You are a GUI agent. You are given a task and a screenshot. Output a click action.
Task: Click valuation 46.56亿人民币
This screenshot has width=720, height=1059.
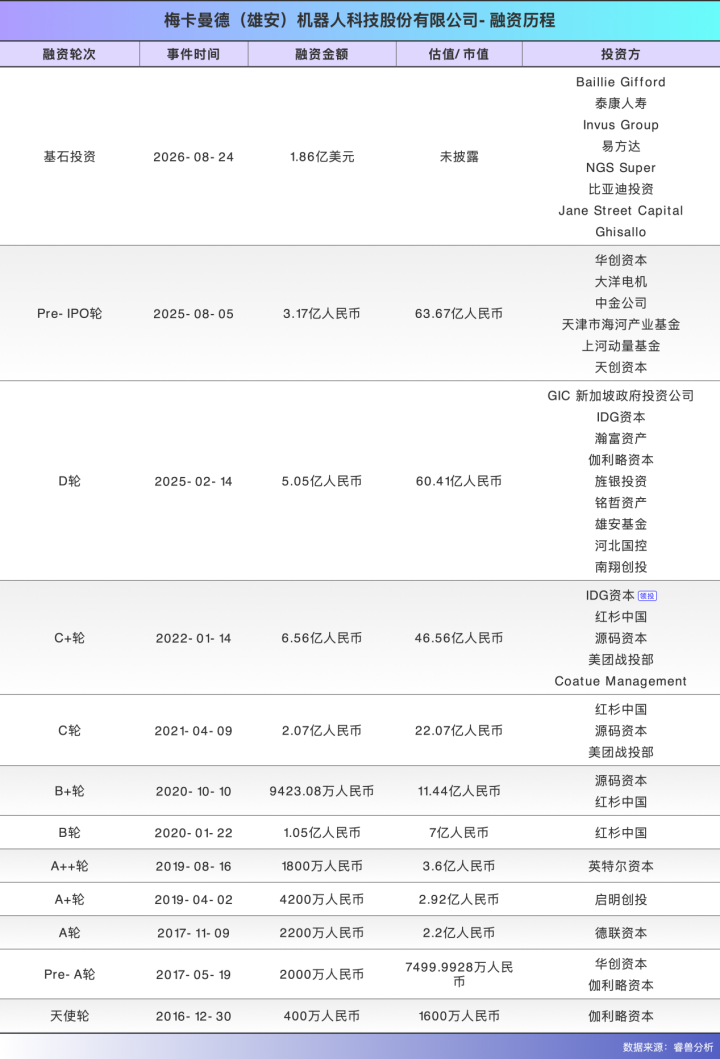click(x=459, y=638)
